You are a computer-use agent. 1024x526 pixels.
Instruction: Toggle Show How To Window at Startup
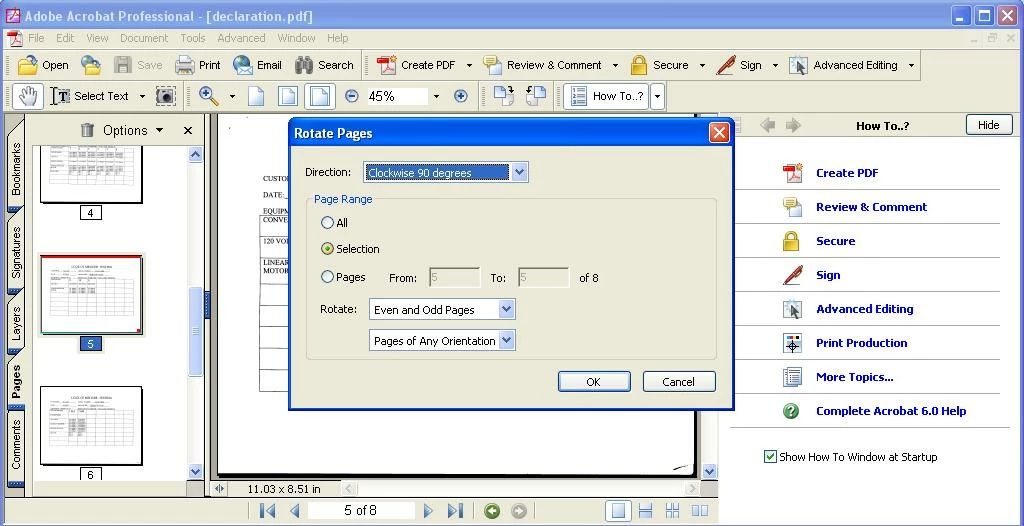coord(770,457)
